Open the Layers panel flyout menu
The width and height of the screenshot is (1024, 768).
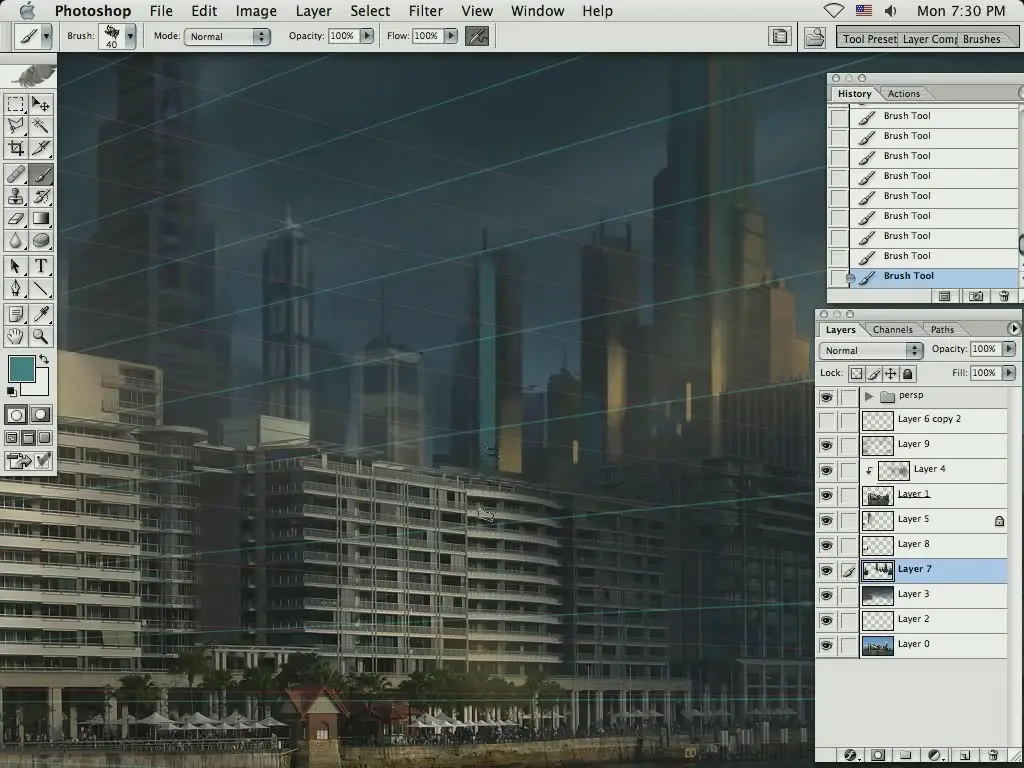point(1014,328)
